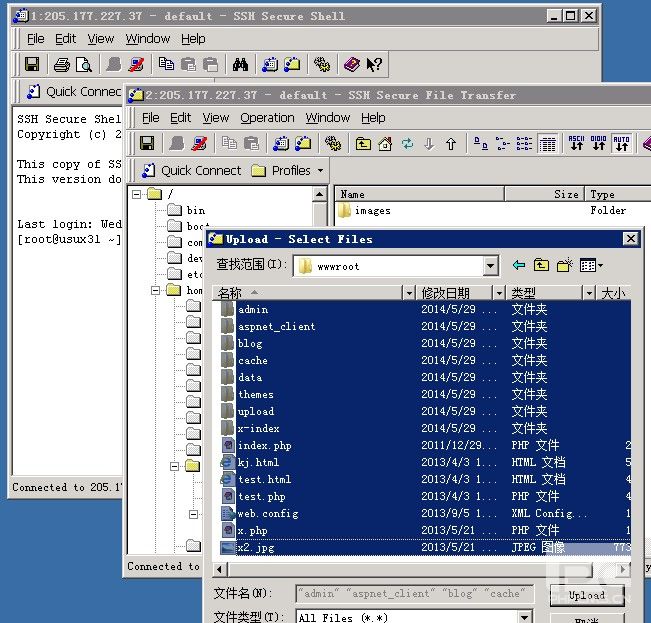
Task: Open type column dropdown arrow
Action: pyautogui.click(x=589, y=293)
